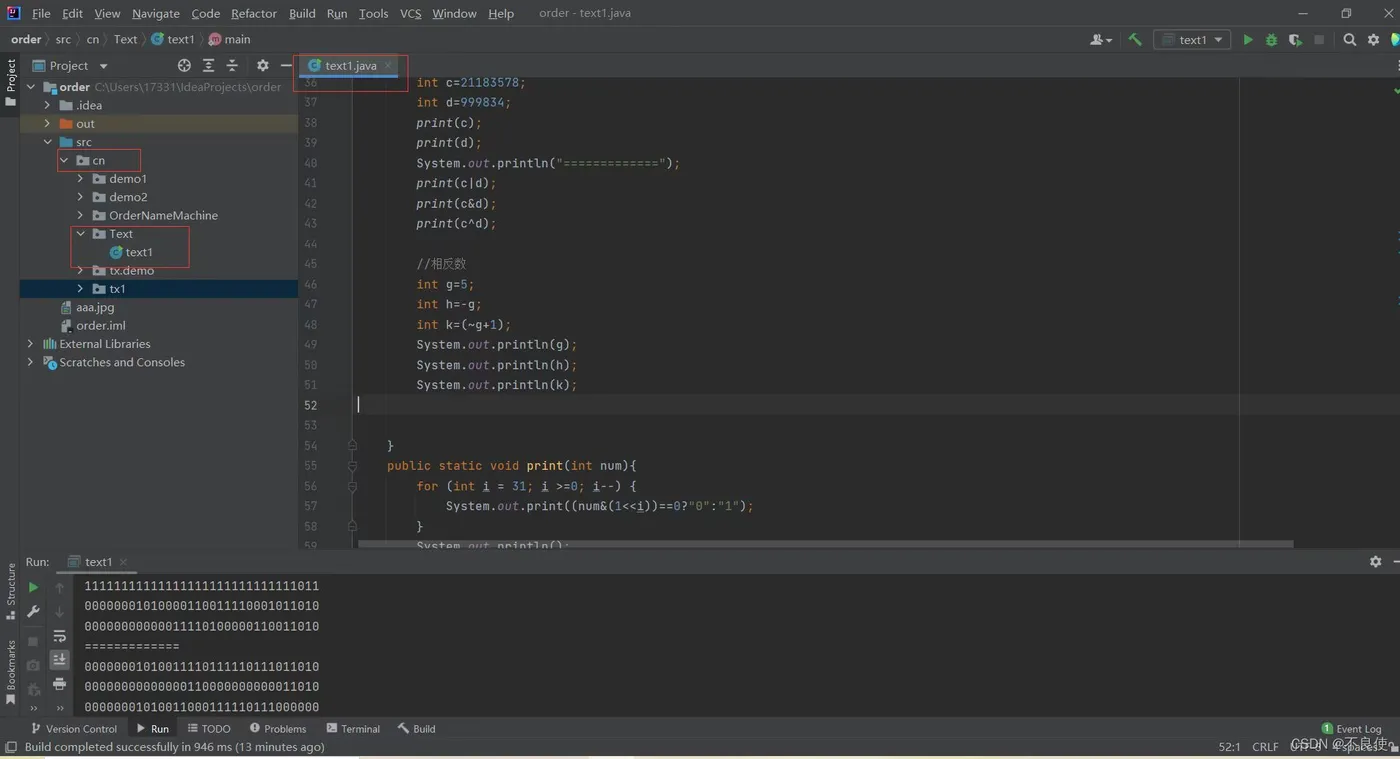Hide the Project tool window
The height and width of the screenshot is (759, 1400).
[286, 65]
